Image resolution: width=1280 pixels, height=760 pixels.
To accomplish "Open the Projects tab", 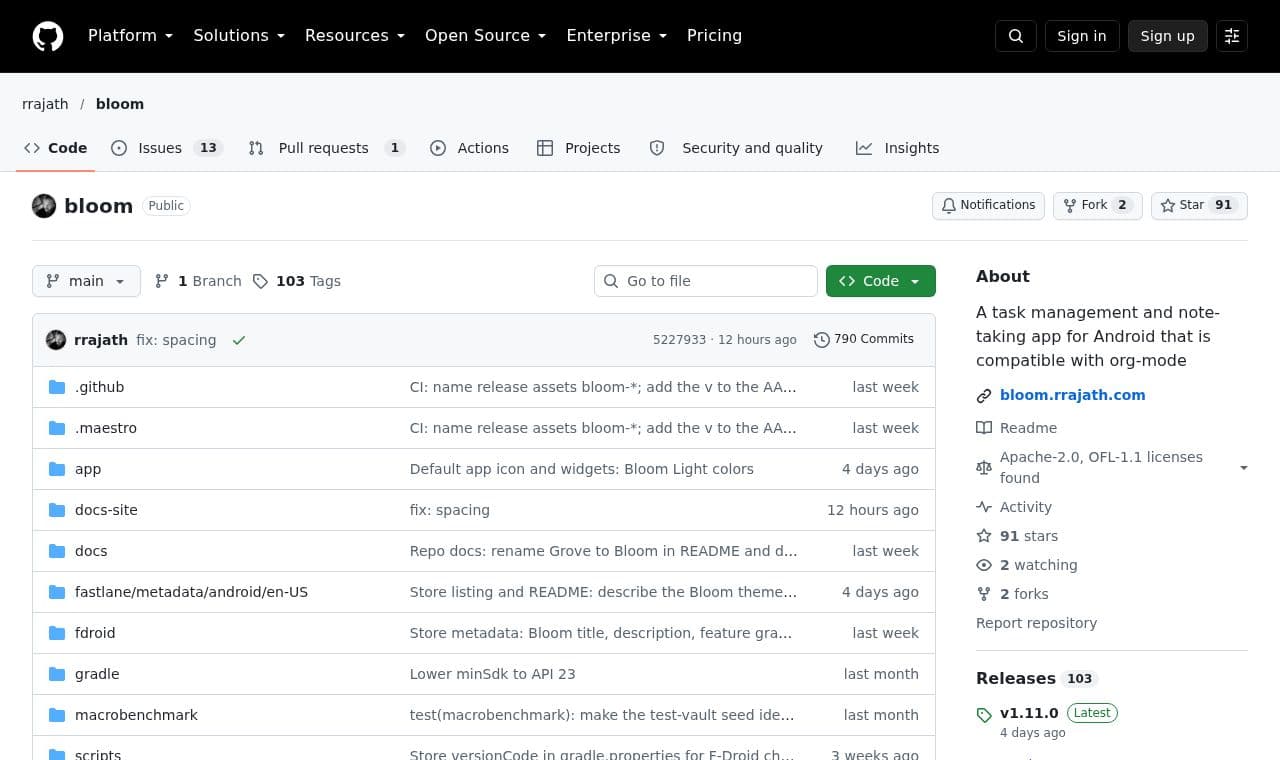I will pos(578,148).
